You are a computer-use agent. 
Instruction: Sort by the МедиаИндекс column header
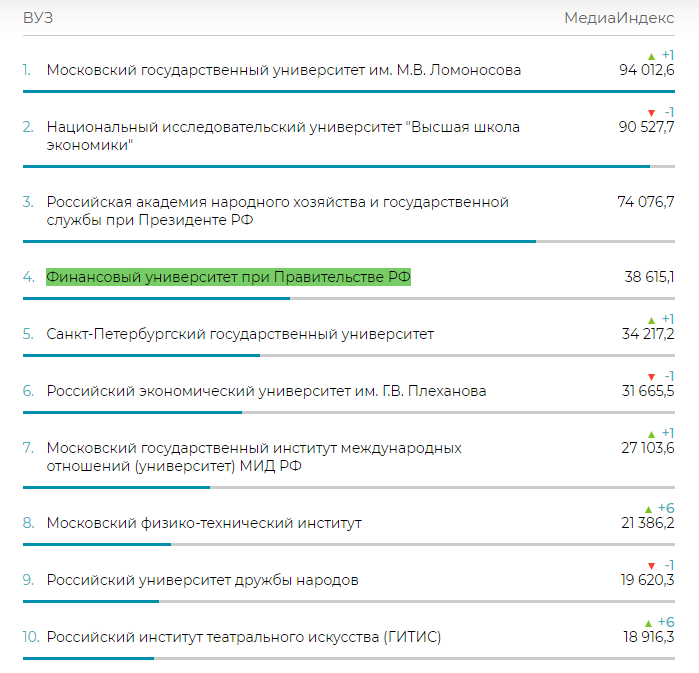619,18
